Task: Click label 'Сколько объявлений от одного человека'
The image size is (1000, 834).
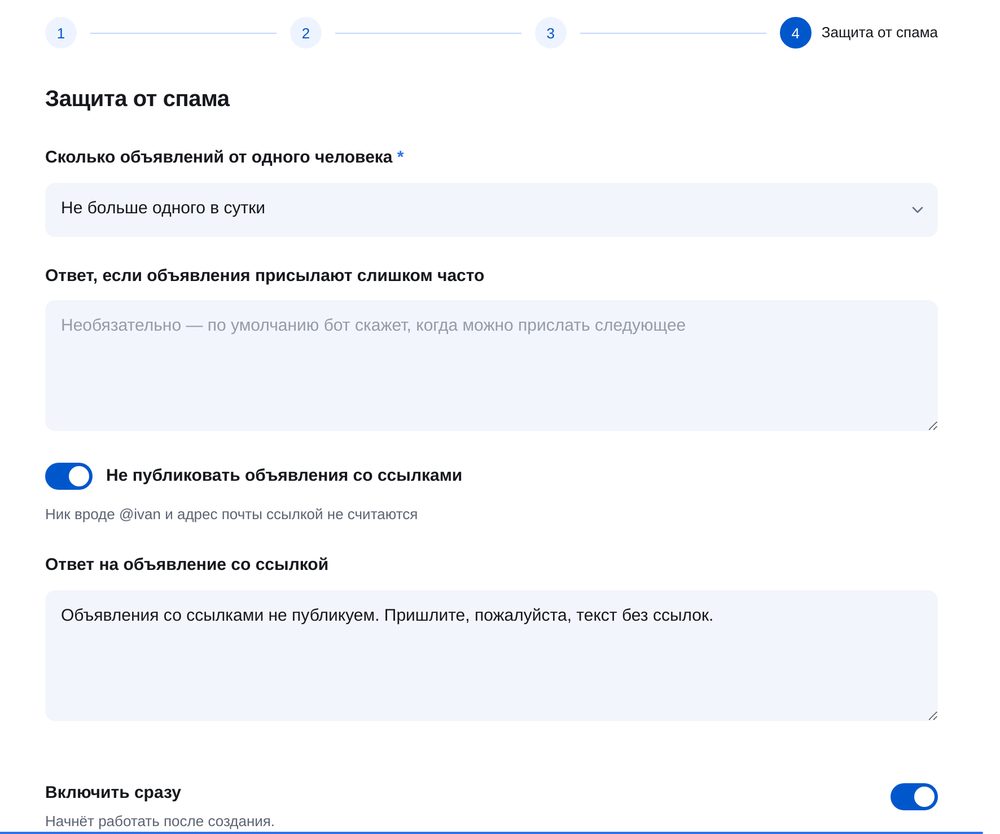Action: click(219, 157)
